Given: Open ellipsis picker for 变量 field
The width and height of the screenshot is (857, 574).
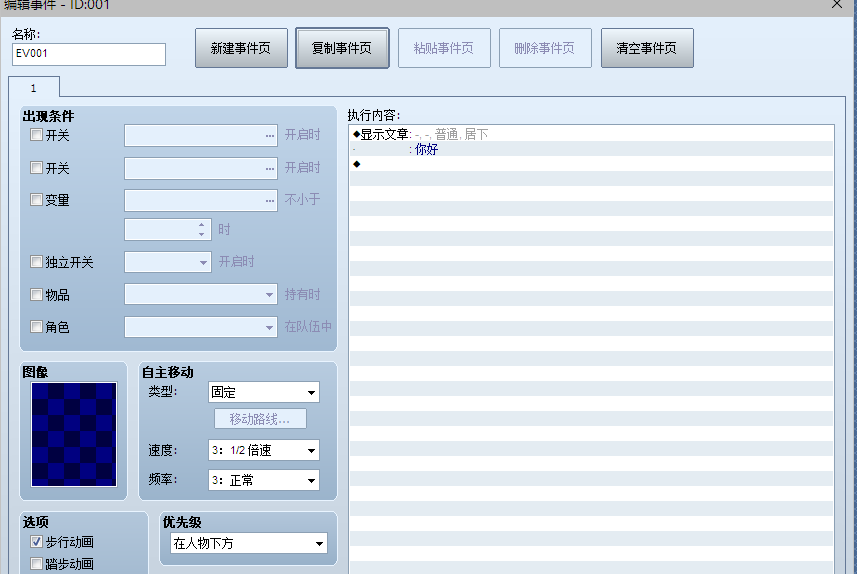Looking at the screenshot, I should 269,201.
